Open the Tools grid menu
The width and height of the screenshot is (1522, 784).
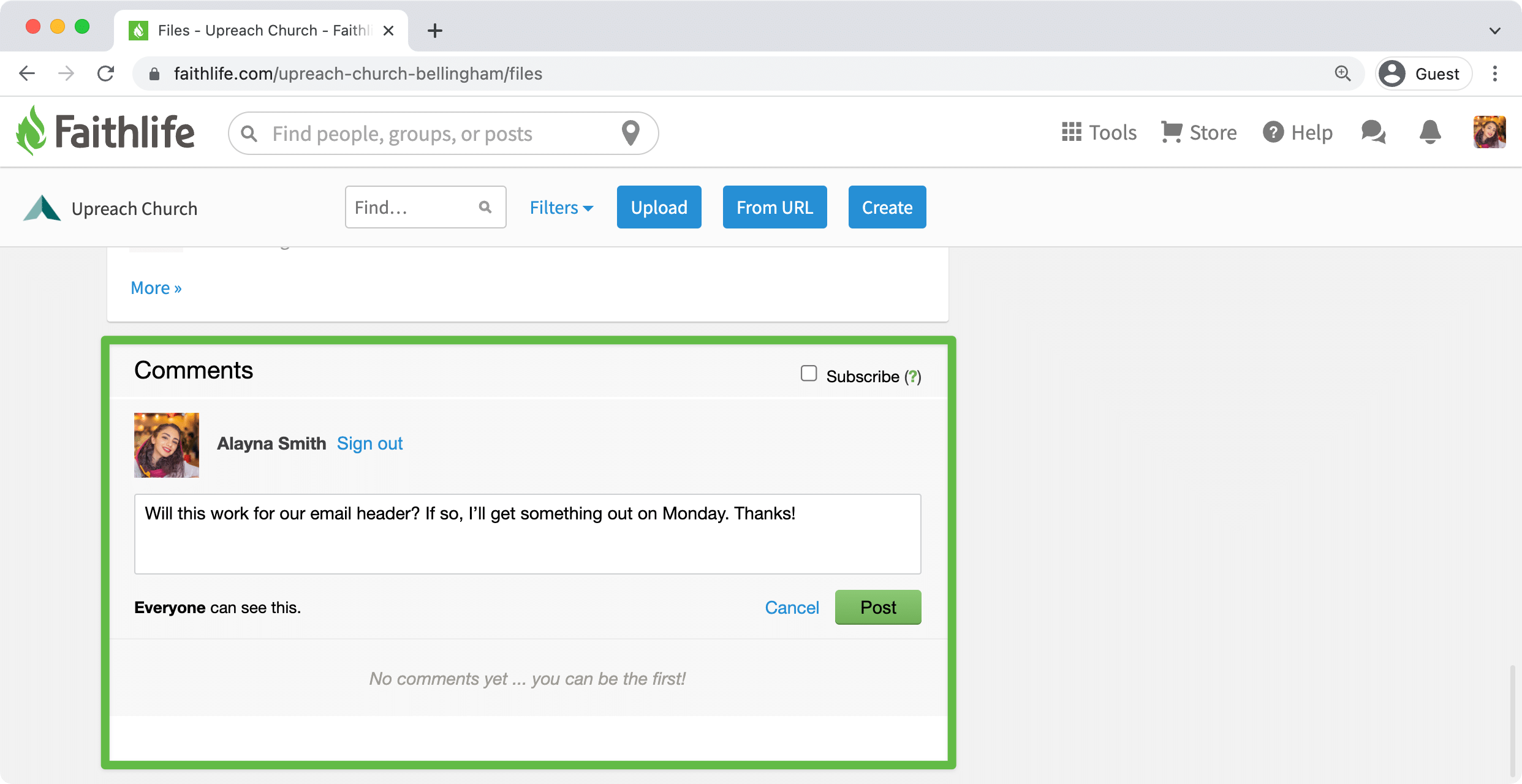1099,132
